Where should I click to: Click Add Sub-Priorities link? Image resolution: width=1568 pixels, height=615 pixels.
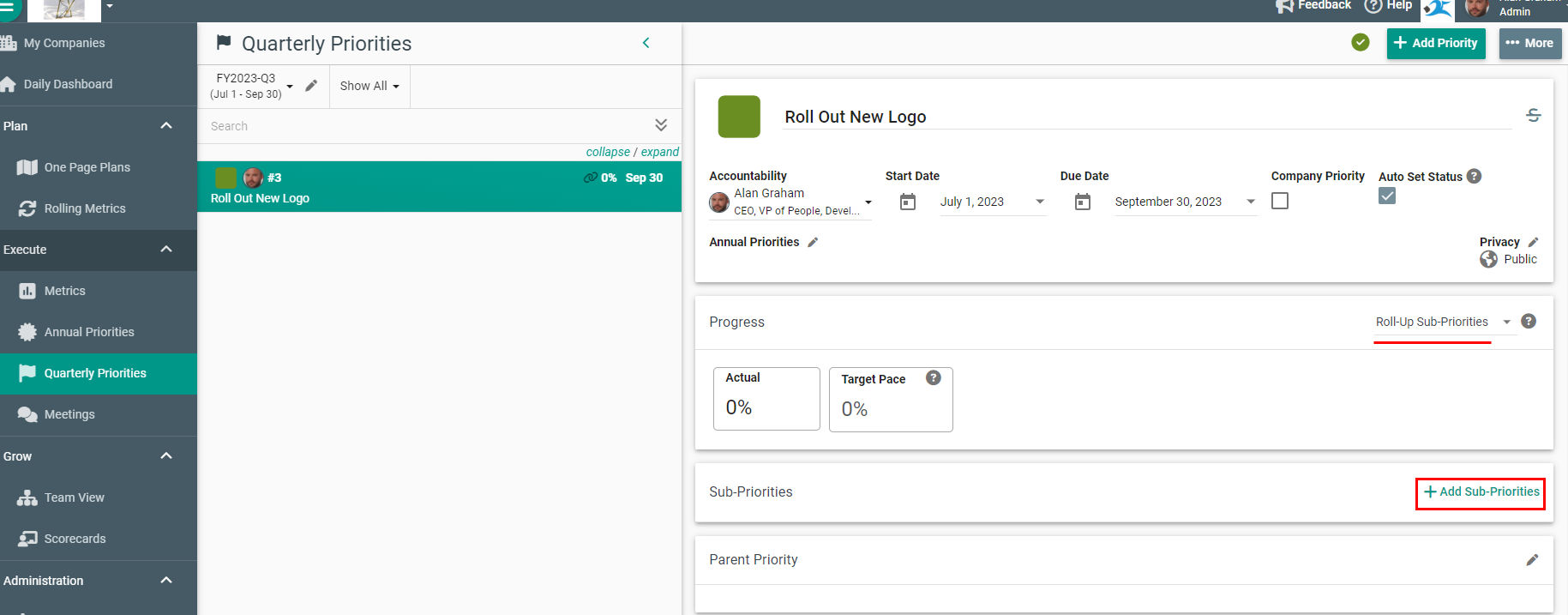1481,492
